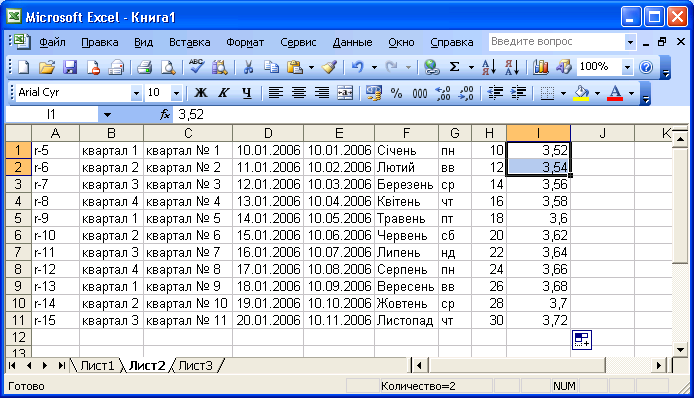Click the horizontal scrollbar right arrow

(x=659, y=366)
